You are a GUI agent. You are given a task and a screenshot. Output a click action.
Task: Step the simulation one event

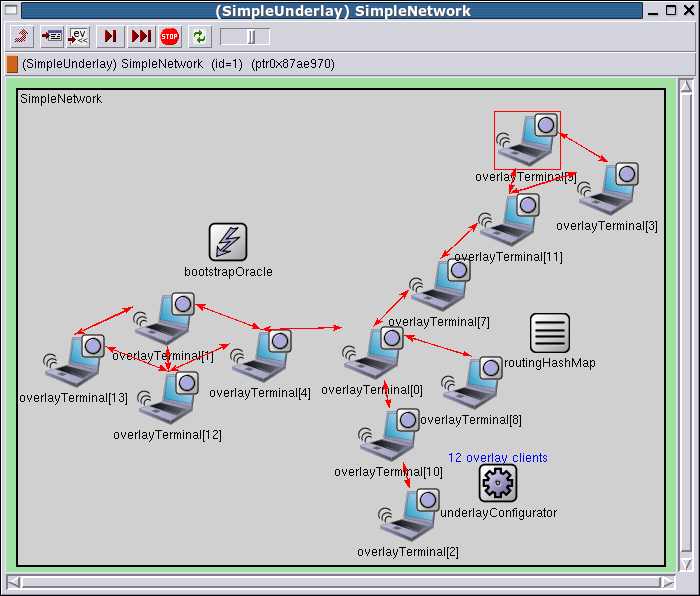pos(110,36)
